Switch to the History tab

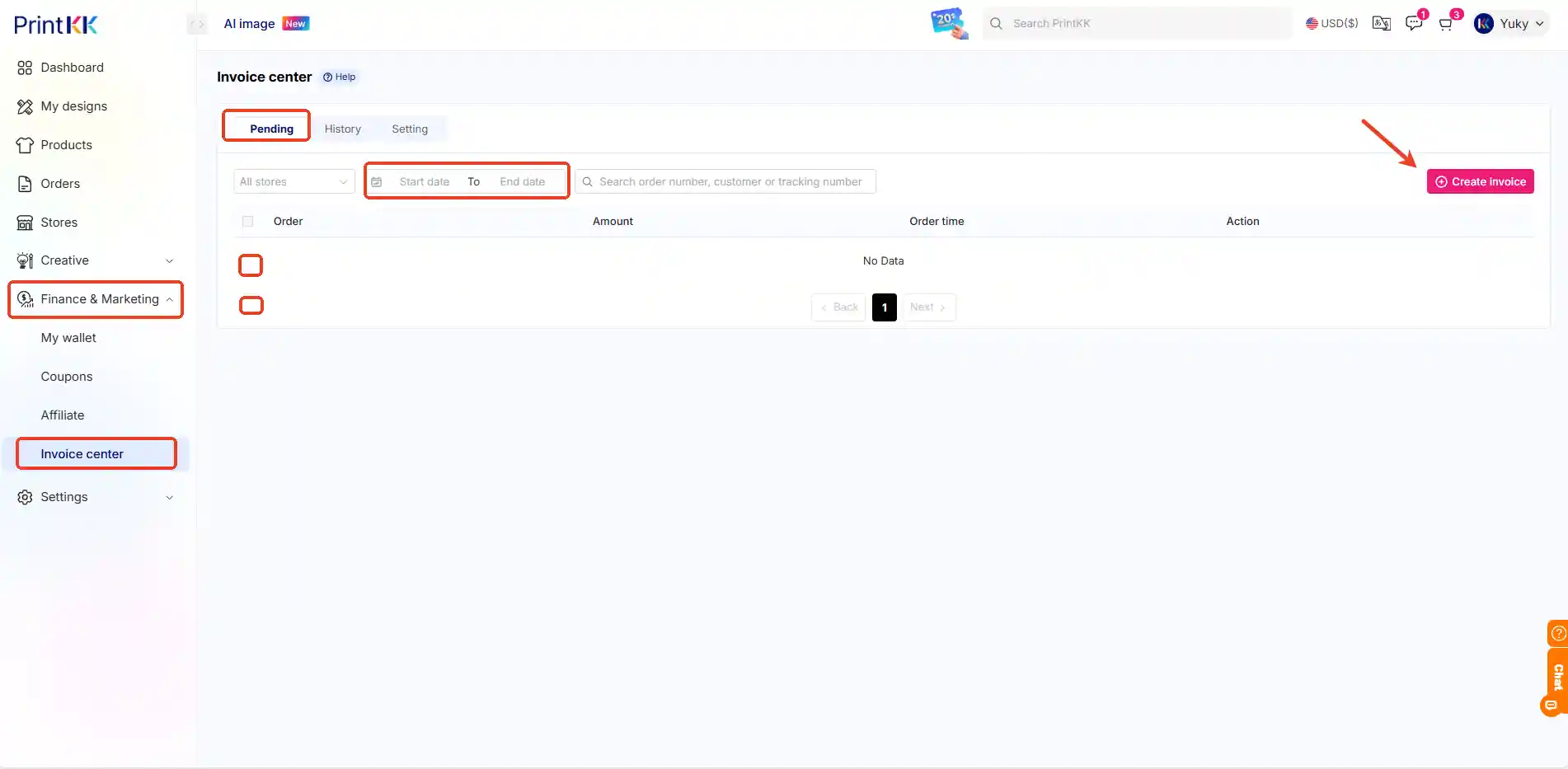tap(342, 129)
